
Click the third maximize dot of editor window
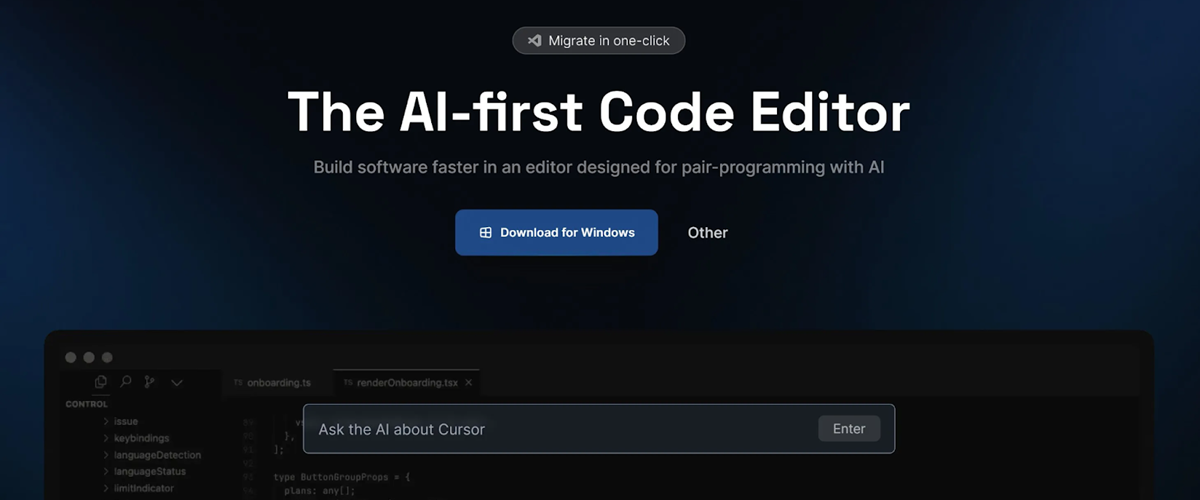pos(107,357)
